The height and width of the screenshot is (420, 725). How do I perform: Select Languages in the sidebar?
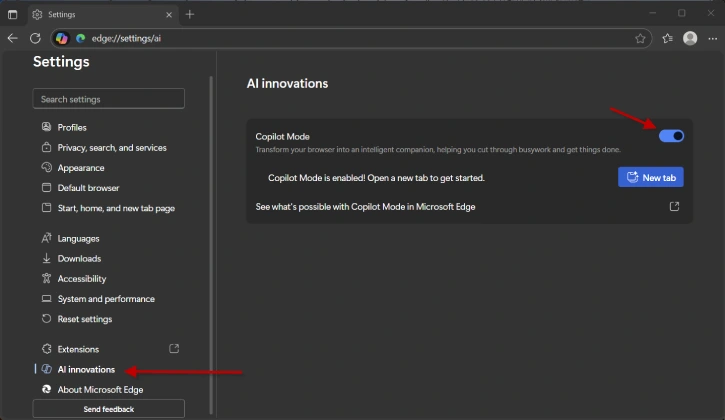click(79, 239)
